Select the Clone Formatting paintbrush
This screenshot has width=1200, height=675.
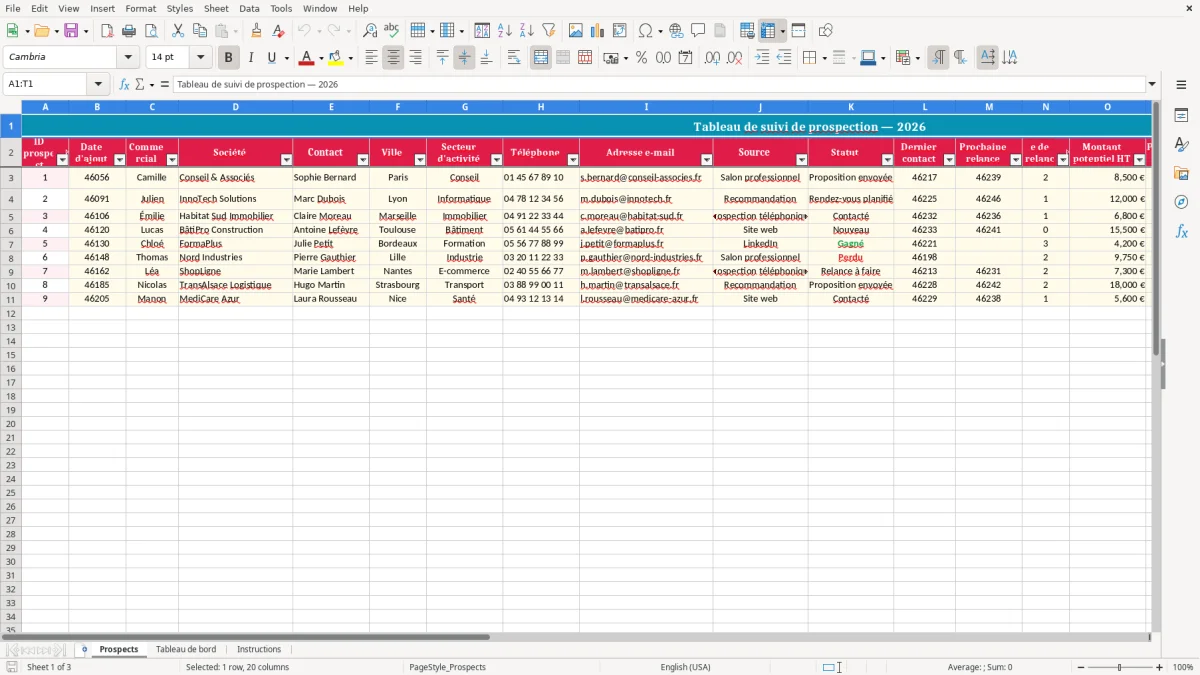(256, 31)
